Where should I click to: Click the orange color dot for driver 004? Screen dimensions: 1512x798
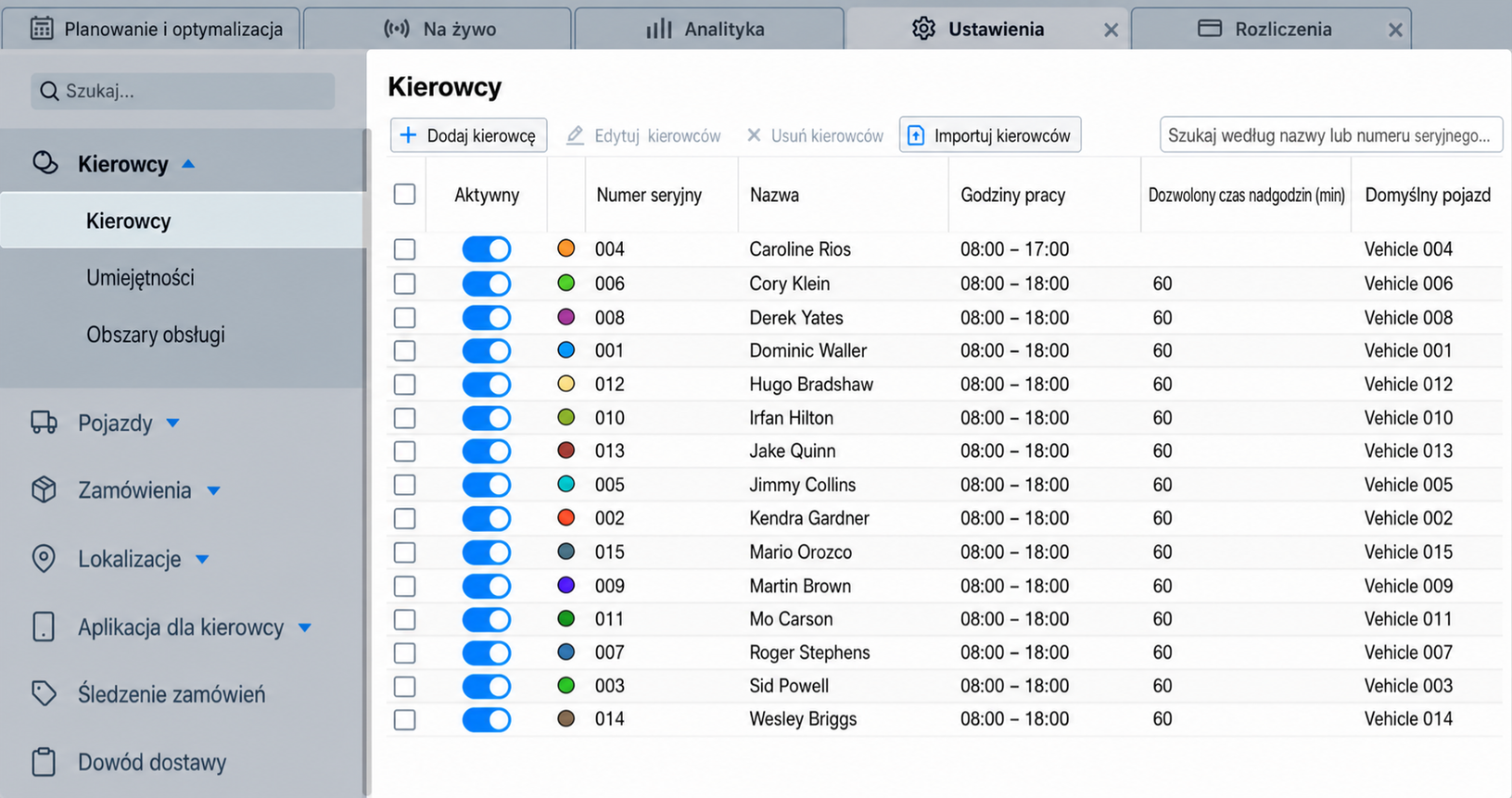566,248
